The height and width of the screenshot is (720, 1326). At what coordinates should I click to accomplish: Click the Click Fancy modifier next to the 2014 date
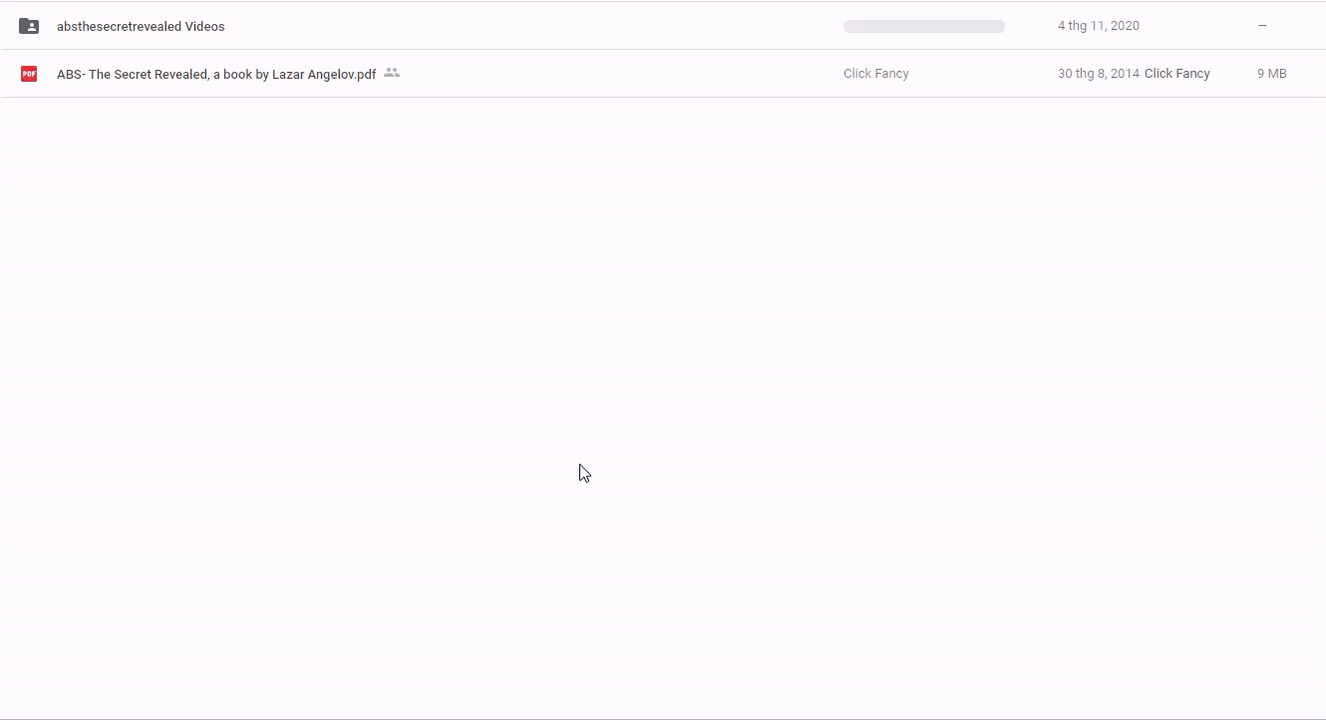tap(1177, 73)
